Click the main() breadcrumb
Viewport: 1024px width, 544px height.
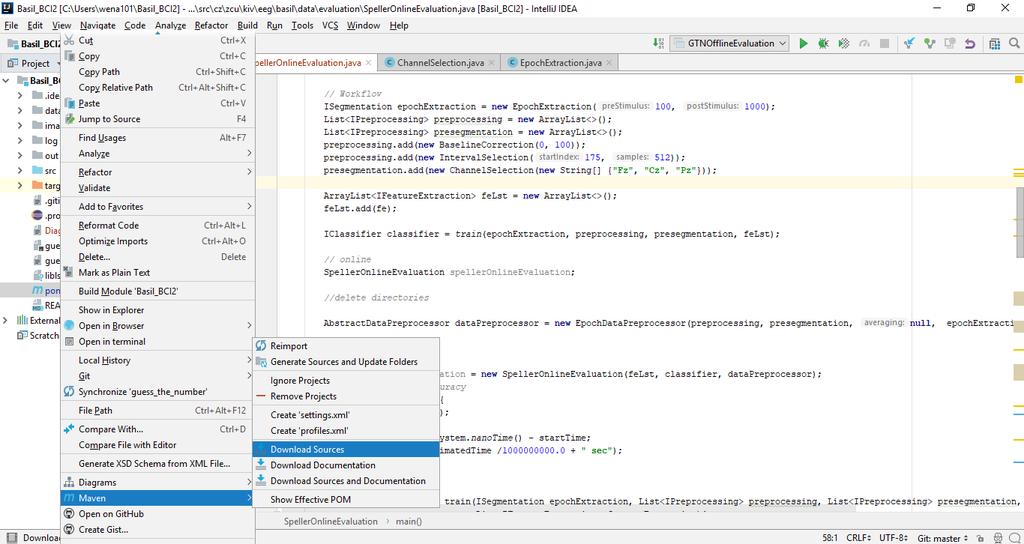[408, 521]
